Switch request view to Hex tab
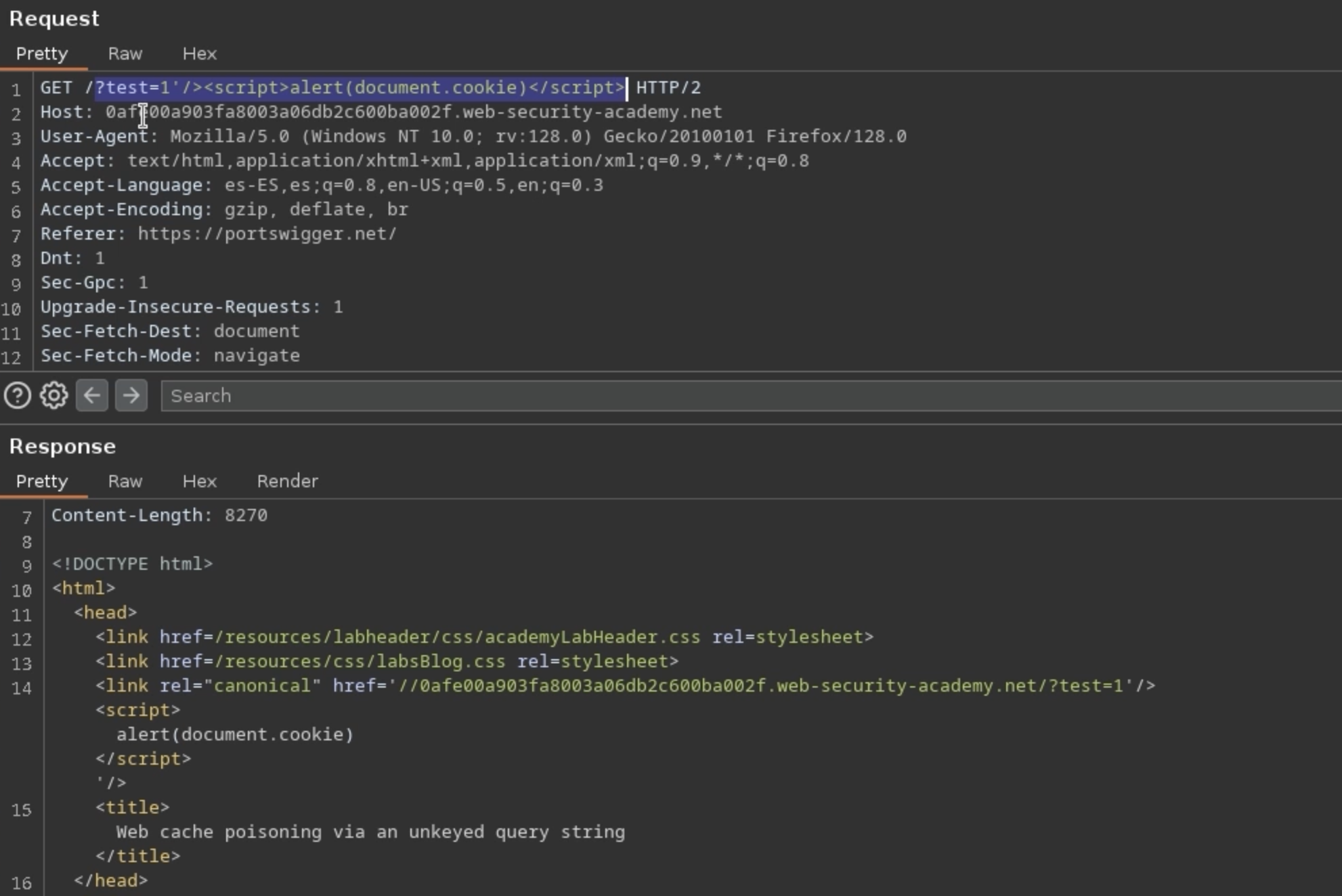 click(x=199, y=53)
